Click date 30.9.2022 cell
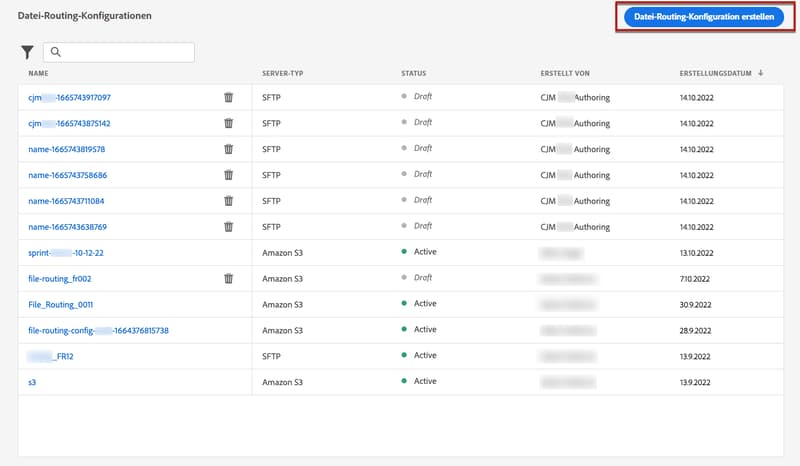 [695, 305]
